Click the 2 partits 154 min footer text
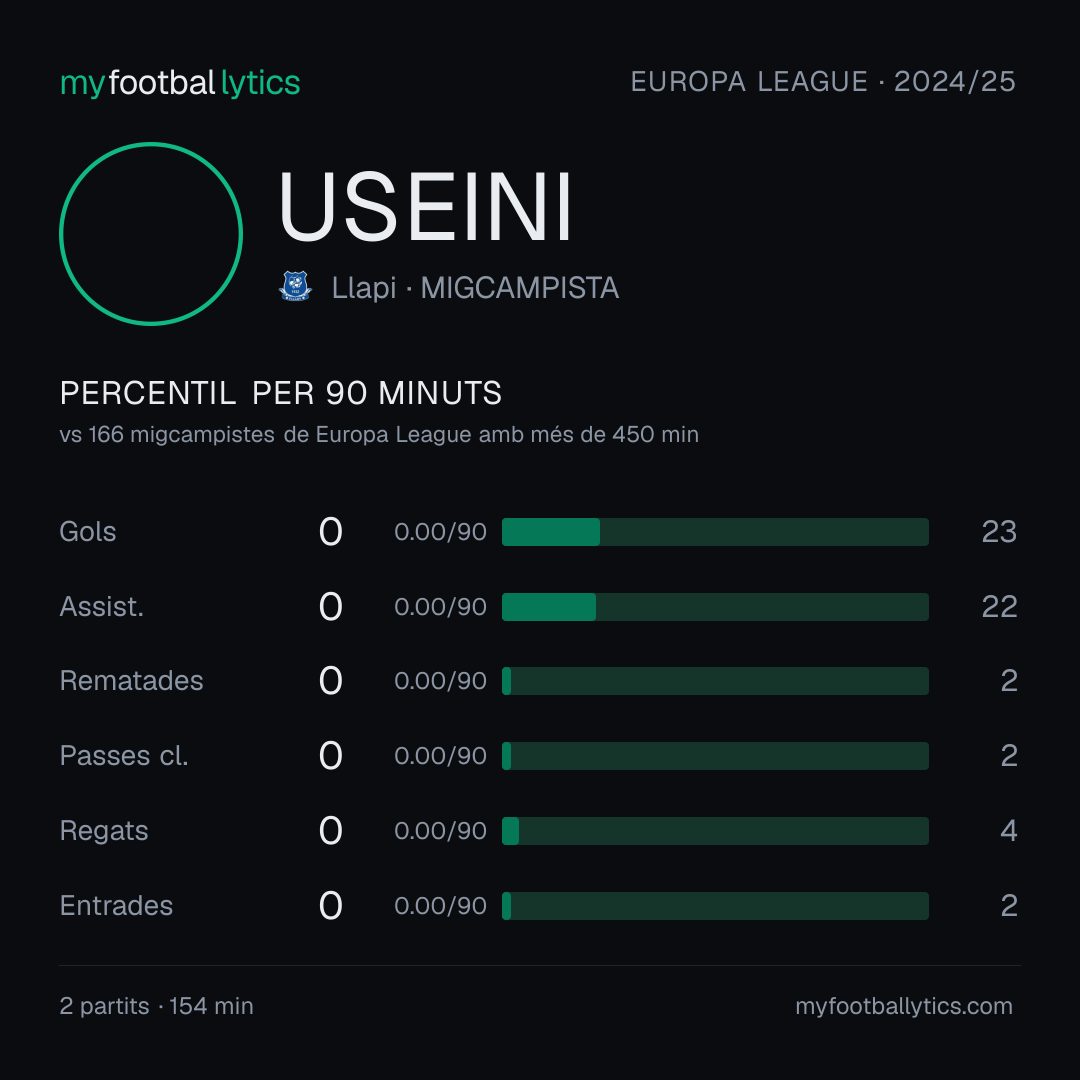 tap(156, 1006)
